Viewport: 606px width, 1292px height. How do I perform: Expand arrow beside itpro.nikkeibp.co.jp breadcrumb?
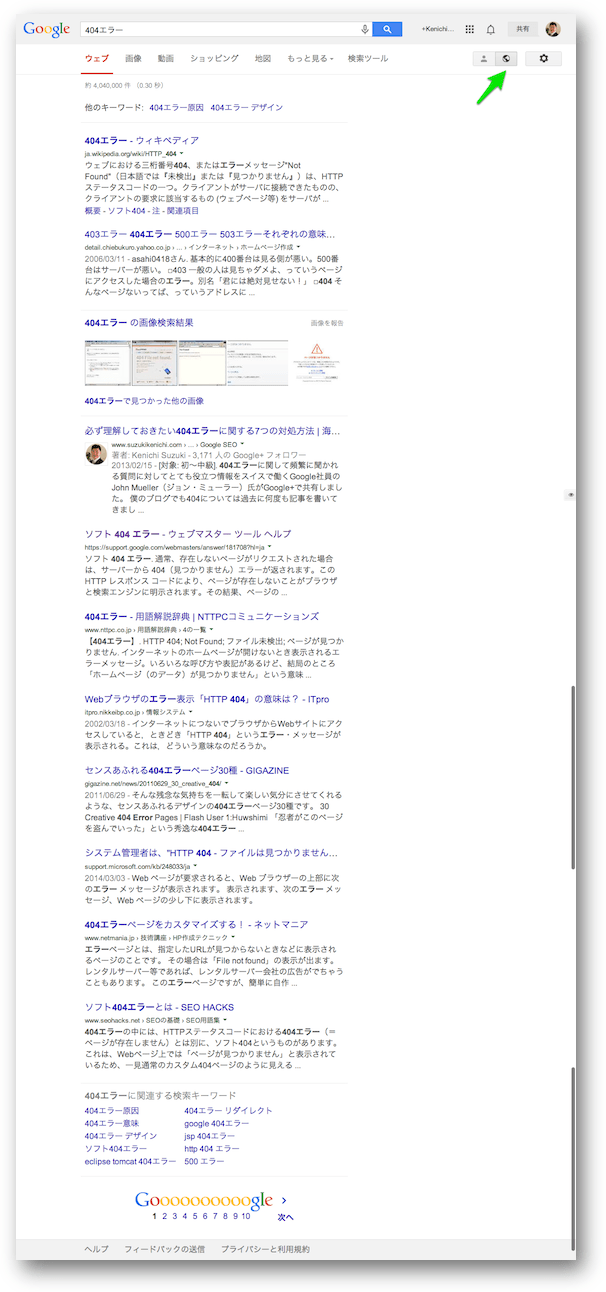coord(190,711)
